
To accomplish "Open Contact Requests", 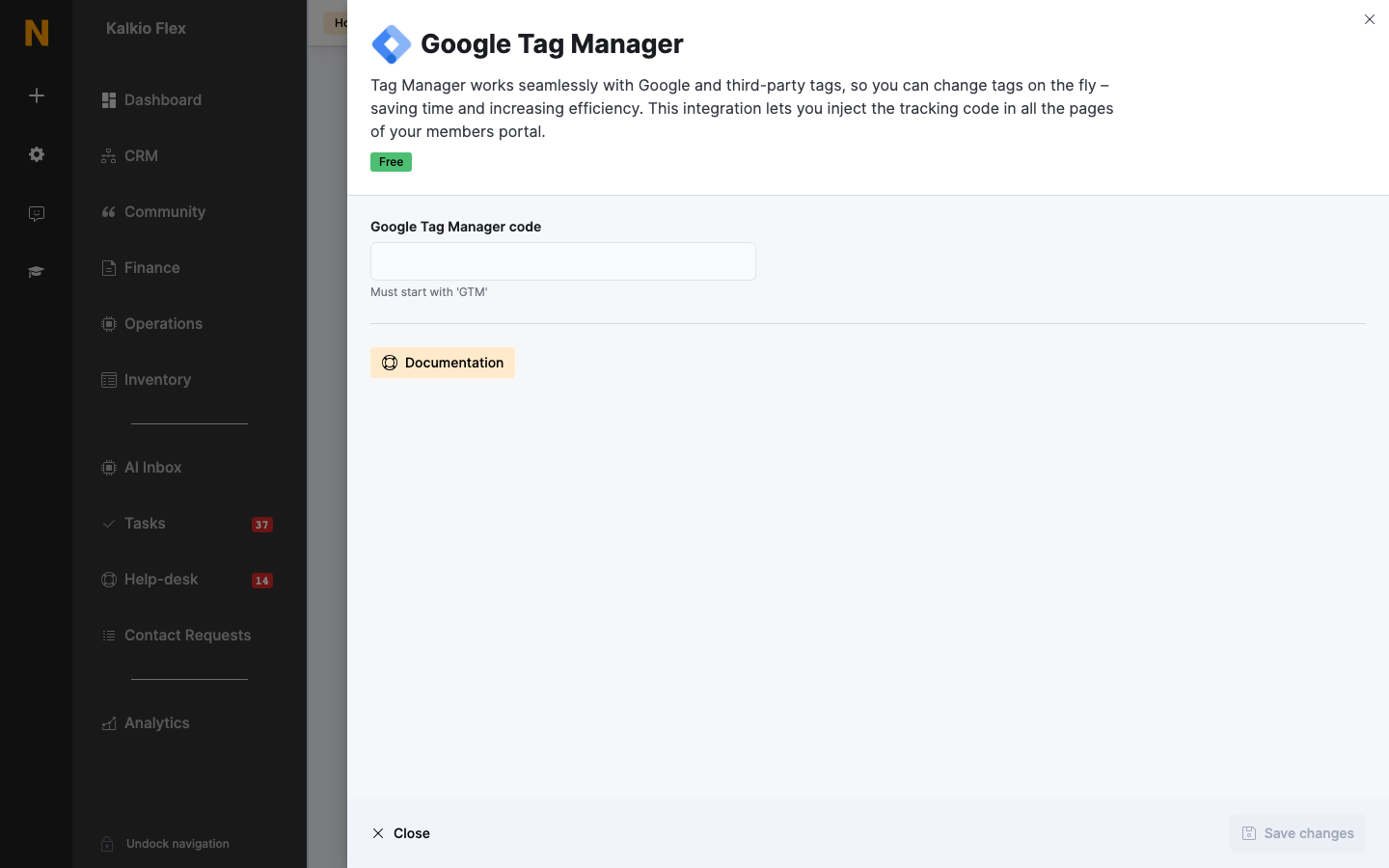I will coord(189,636).
